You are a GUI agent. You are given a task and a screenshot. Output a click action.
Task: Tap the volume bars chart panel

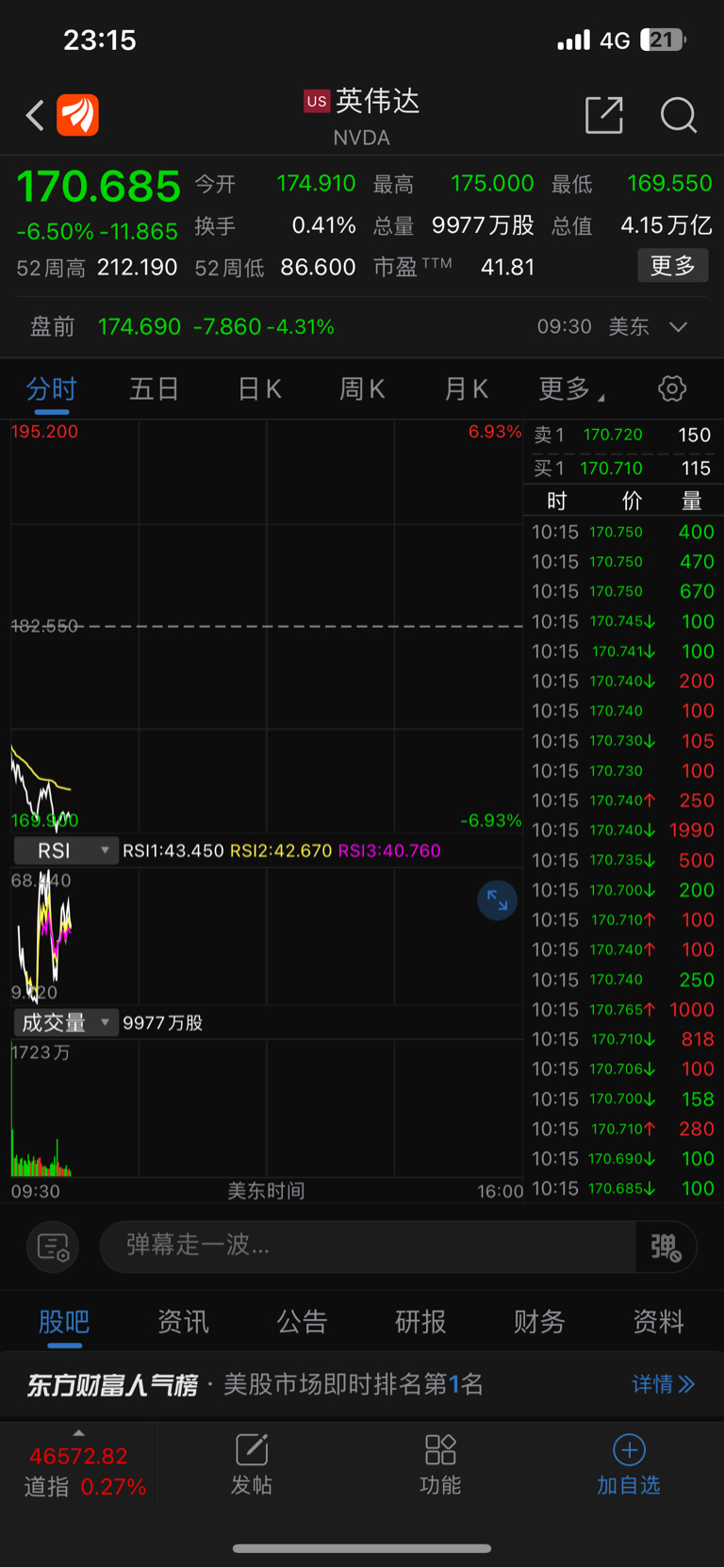[x=267, y=1109]
